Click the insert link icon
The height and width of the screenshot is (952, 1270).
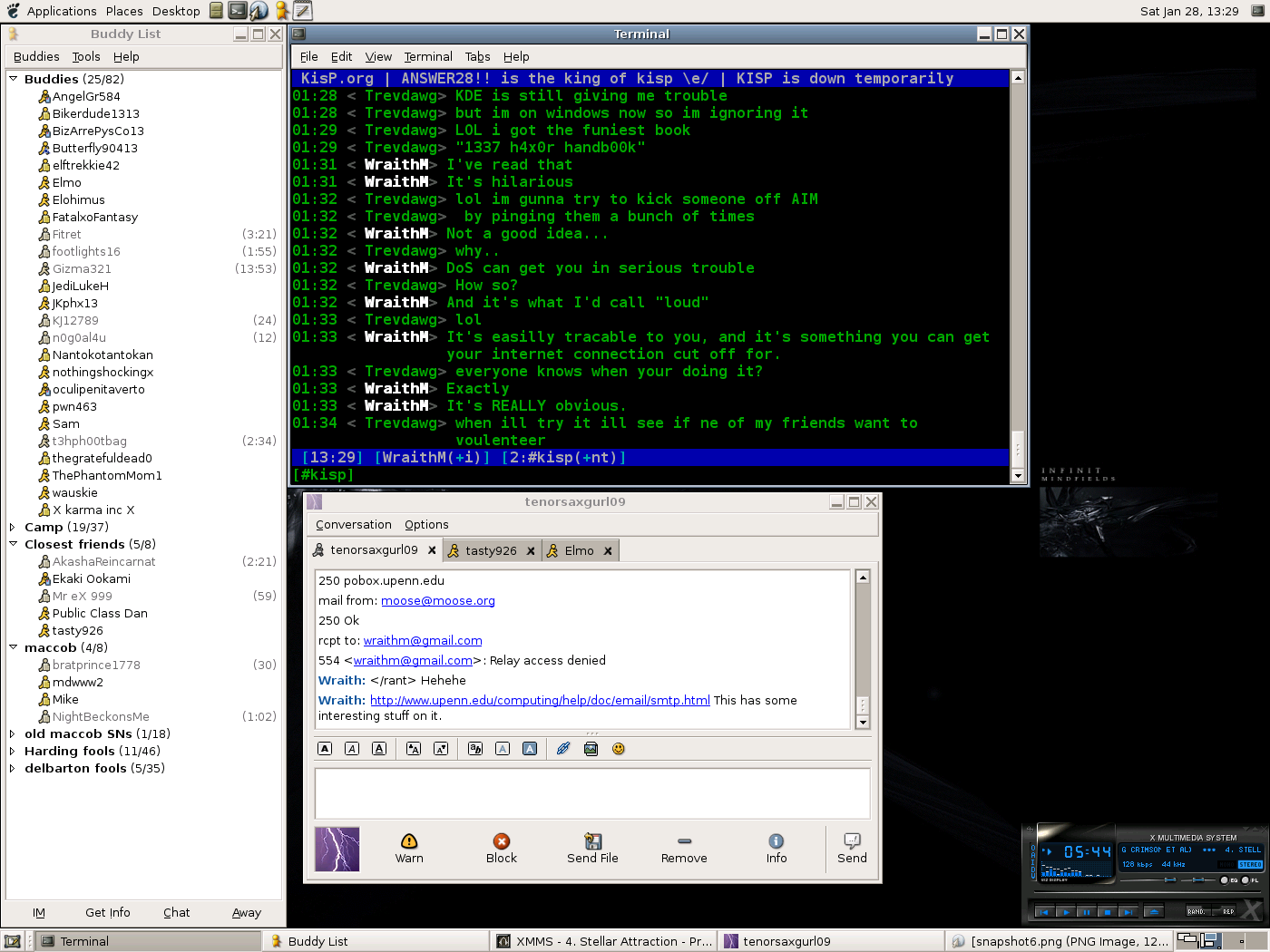click(x=563, y=749)
